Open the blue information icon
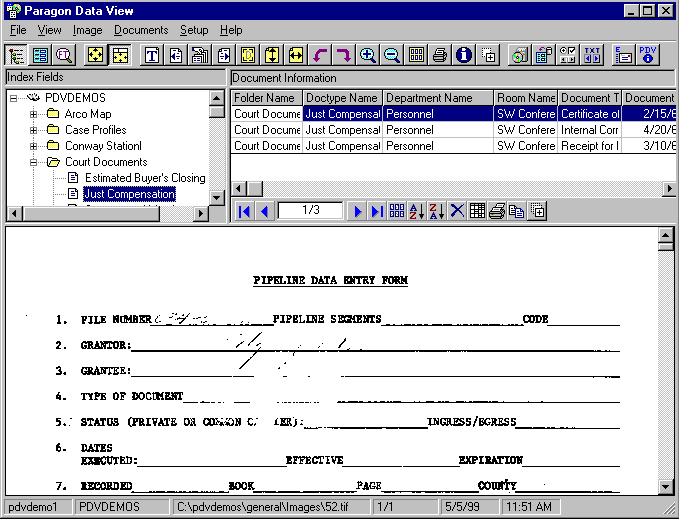Image resolution: width=679 pixels, height=519 pixels. click(464, 55)
